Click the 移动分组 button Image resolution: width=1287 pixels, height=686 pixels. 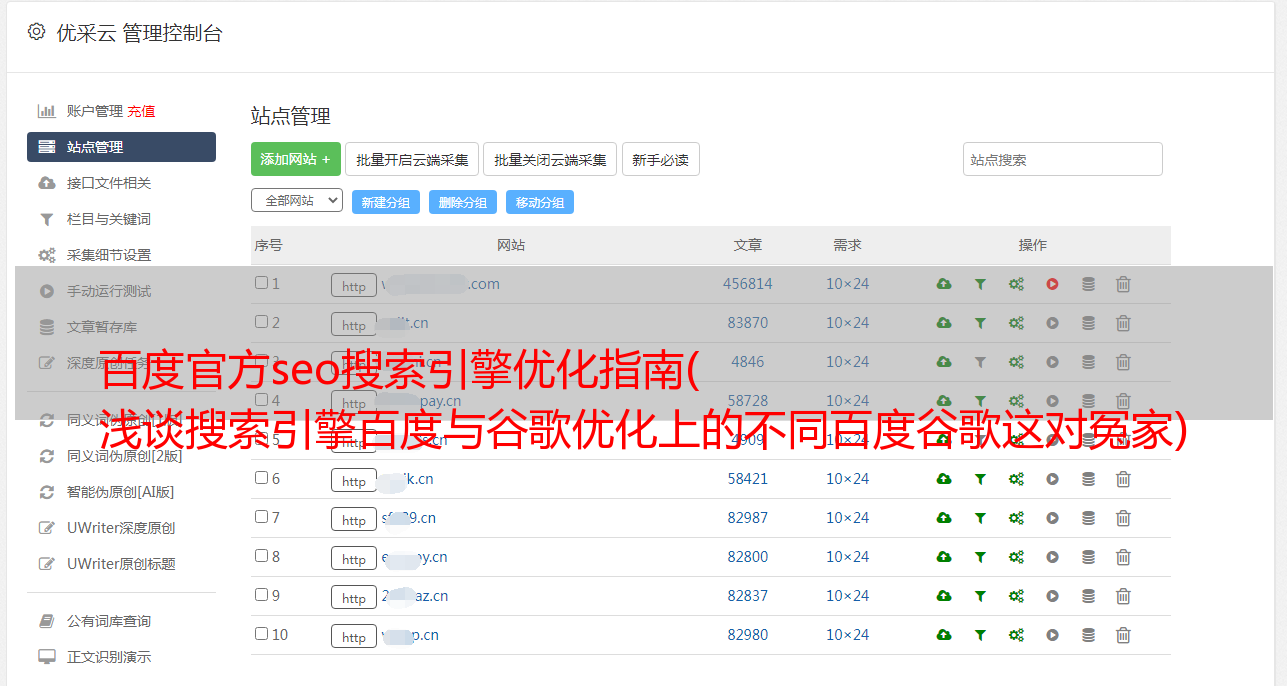[x=540, y=202]
